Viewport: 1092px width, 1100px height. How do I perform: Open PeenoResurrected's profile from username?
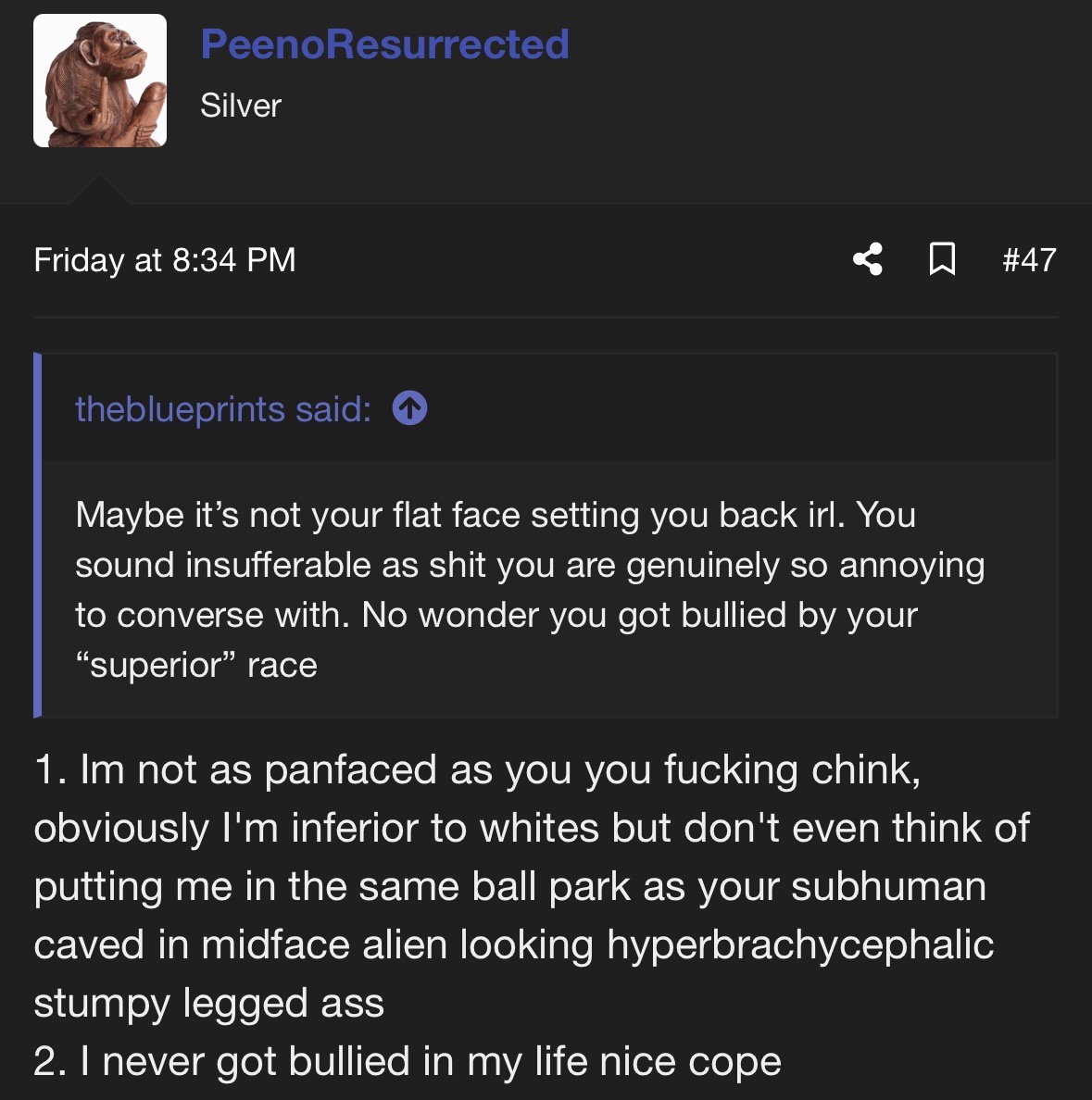pos(384,44)
